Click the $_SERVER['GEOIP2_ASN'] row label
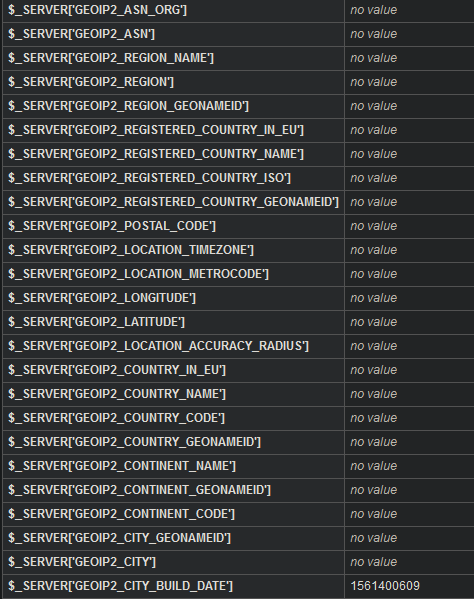This screenshot has width=474, height=599. tap(81, 34)
